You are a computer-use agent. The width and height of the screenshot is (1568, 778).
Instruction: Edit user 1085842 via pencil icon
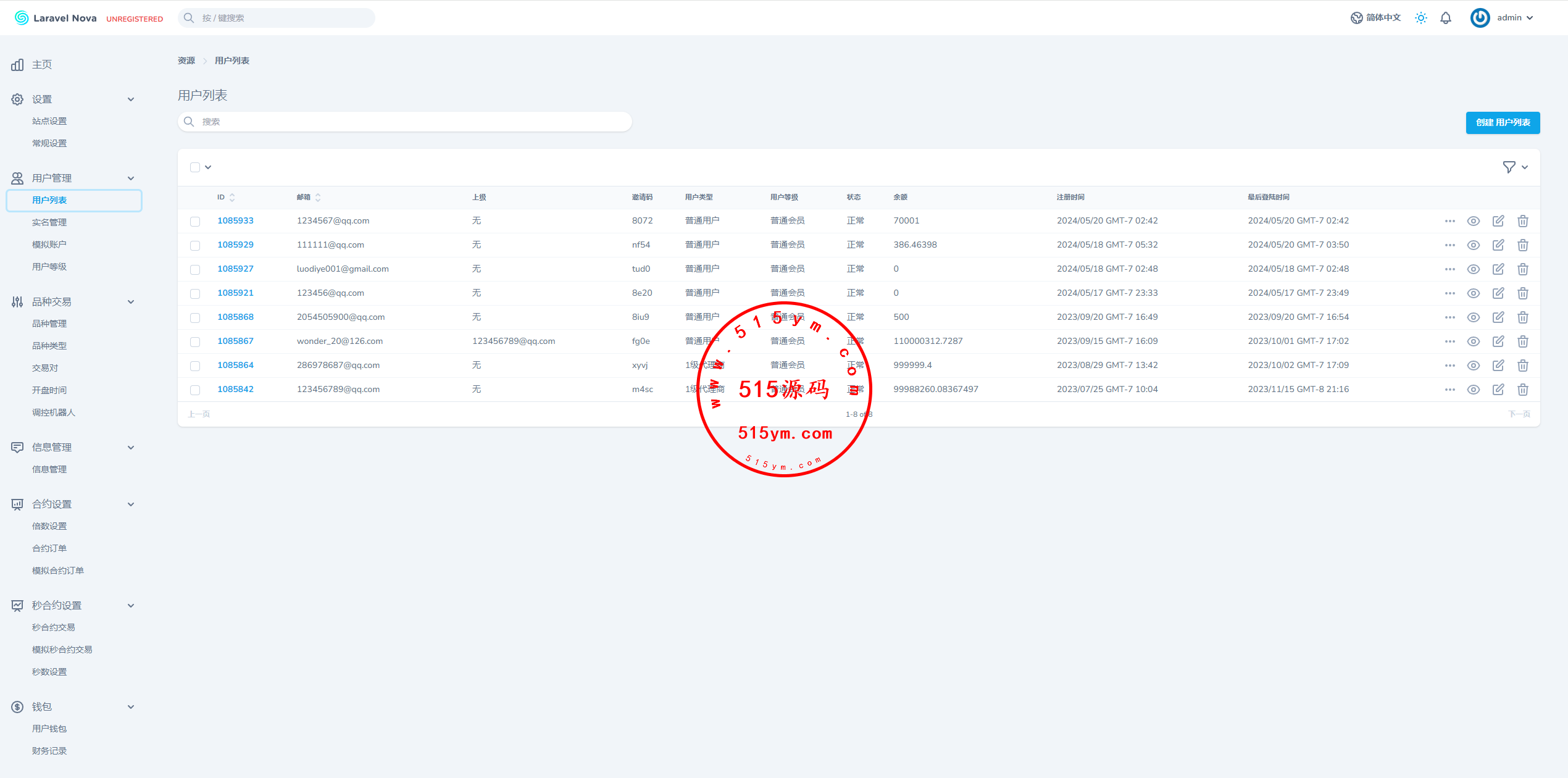click(x=1498, y=390)
